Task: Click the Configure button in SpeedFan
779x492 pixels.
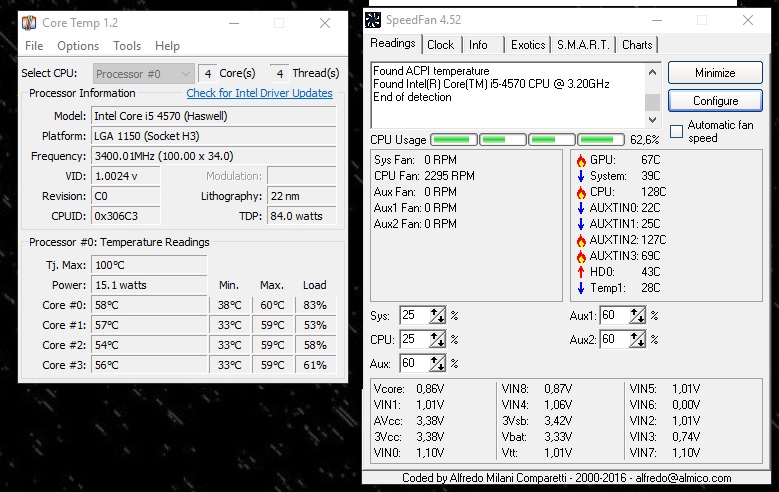Action: click(x=715, y=101)
